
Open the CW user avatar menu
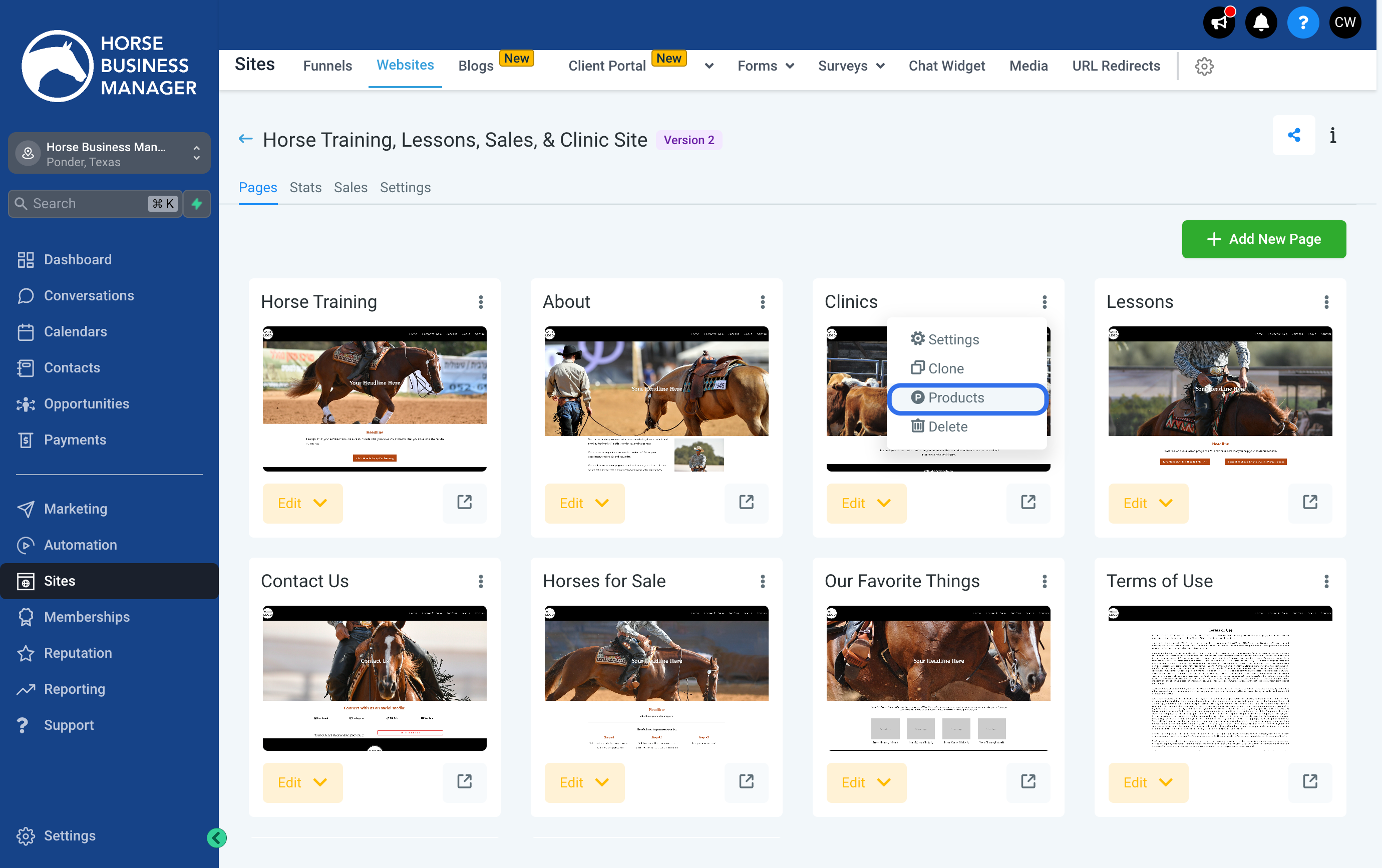[1344, 23]
